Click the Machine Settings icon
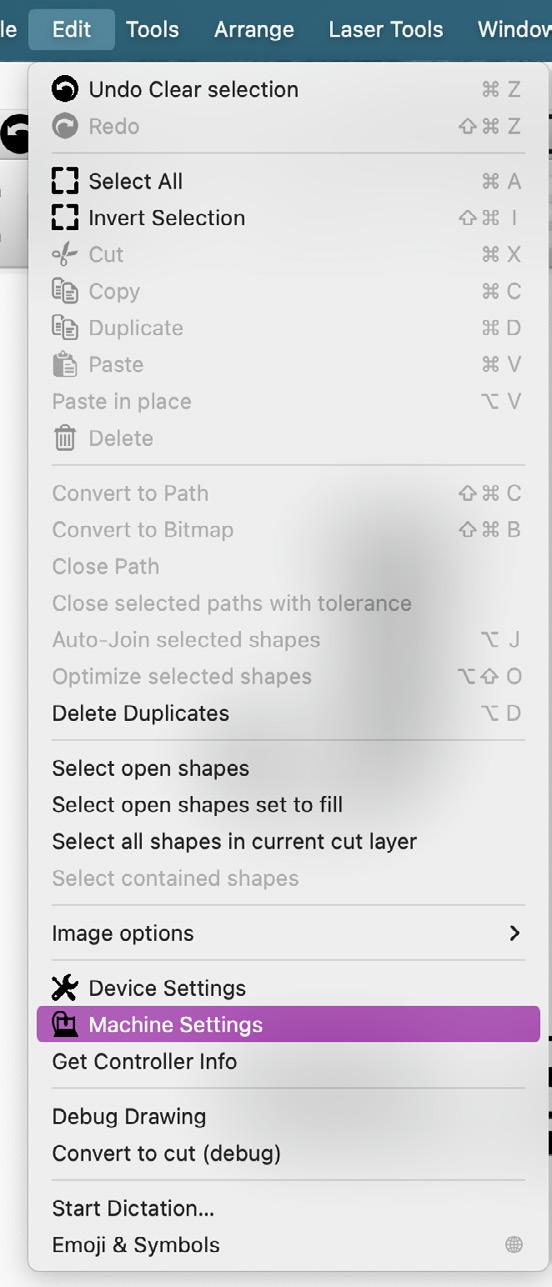The height and width of the screenshot is (1287, 552). click(x=65, y=1024)
